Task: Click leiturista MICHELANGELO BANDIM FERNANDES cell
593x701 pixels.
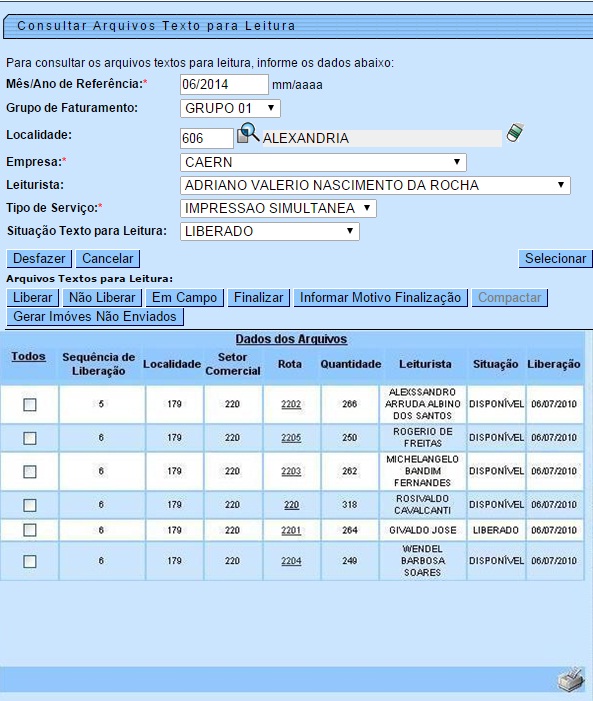Action: [x=423, y=471]
